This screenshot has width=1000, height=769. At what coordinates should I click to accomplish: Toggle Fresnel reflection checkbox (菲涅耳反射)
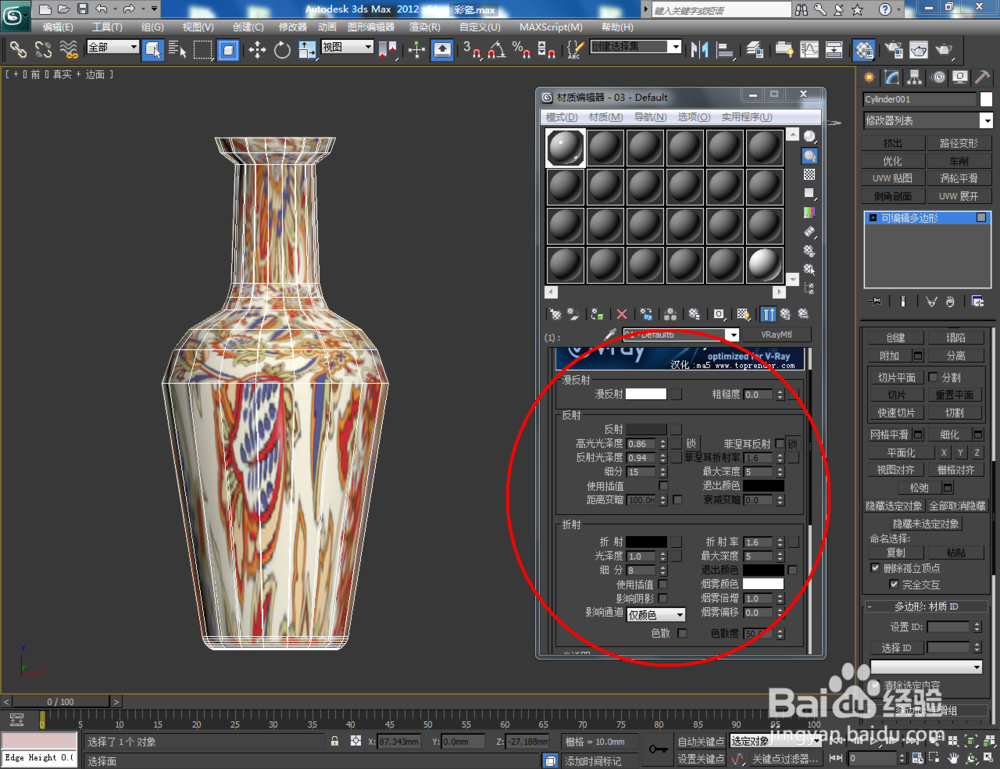(781, 443)
